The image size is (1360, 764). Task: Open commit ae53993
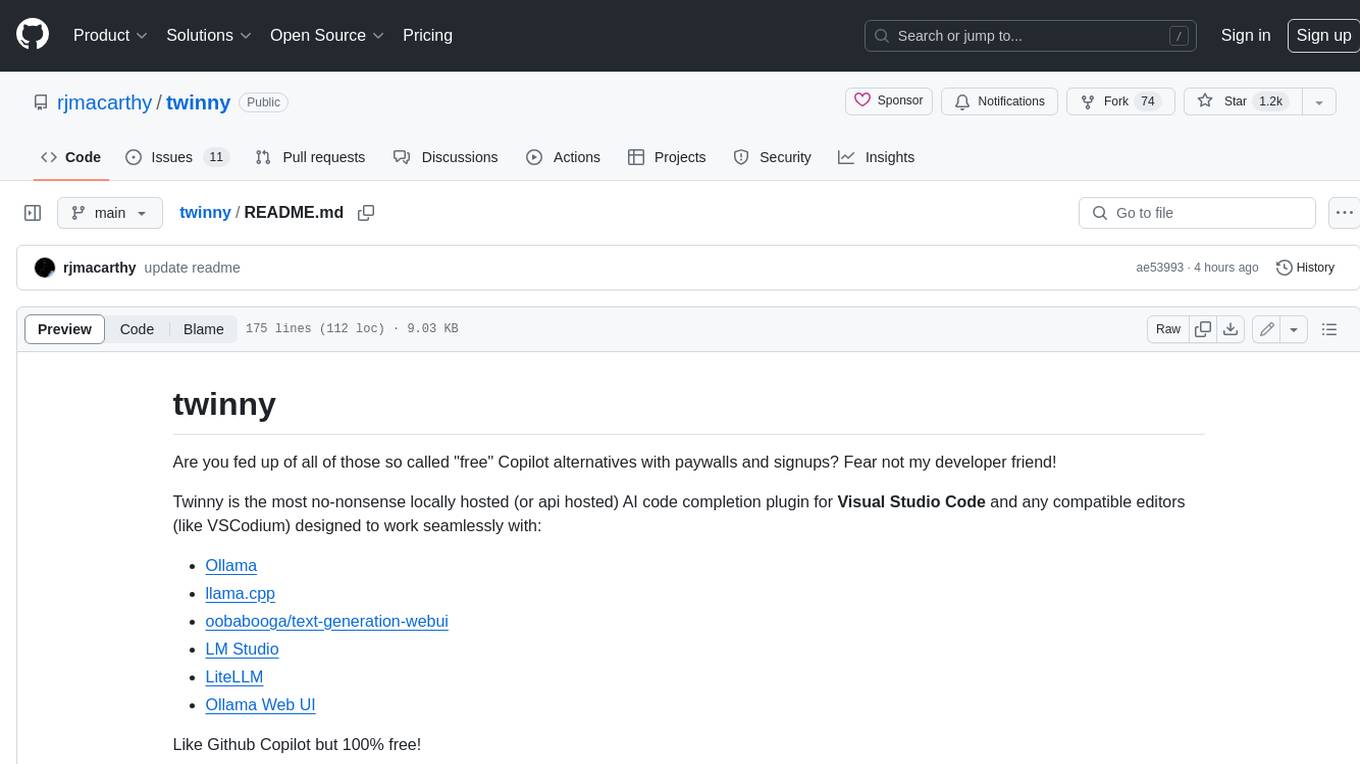[x=1159, y=268]
